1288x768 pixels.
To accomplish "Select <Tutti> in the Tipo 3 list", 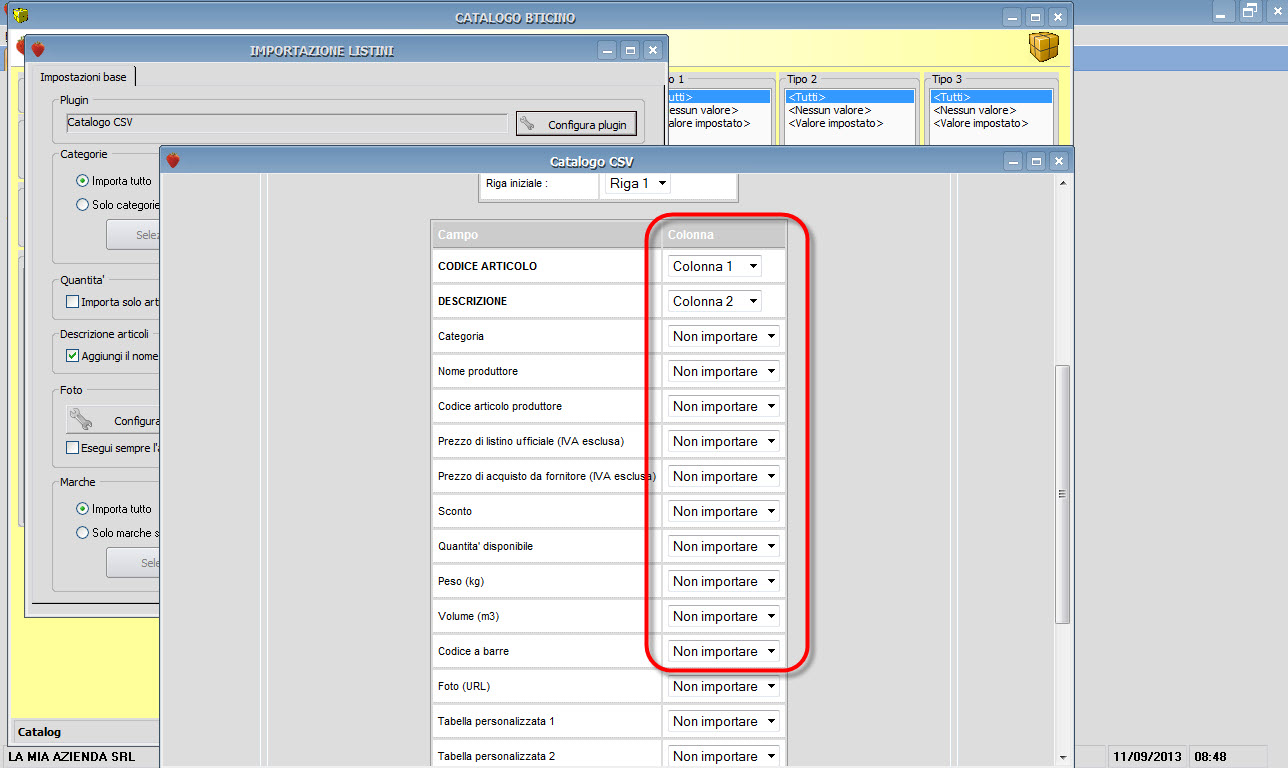I will [x=991, y=97].
